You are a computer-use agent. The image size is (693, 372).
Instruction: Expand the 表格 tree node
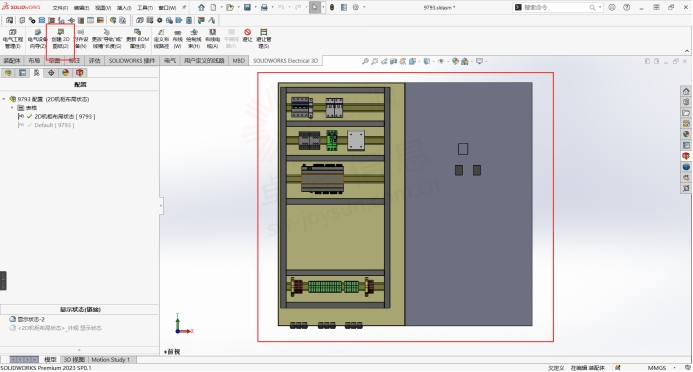12,108
